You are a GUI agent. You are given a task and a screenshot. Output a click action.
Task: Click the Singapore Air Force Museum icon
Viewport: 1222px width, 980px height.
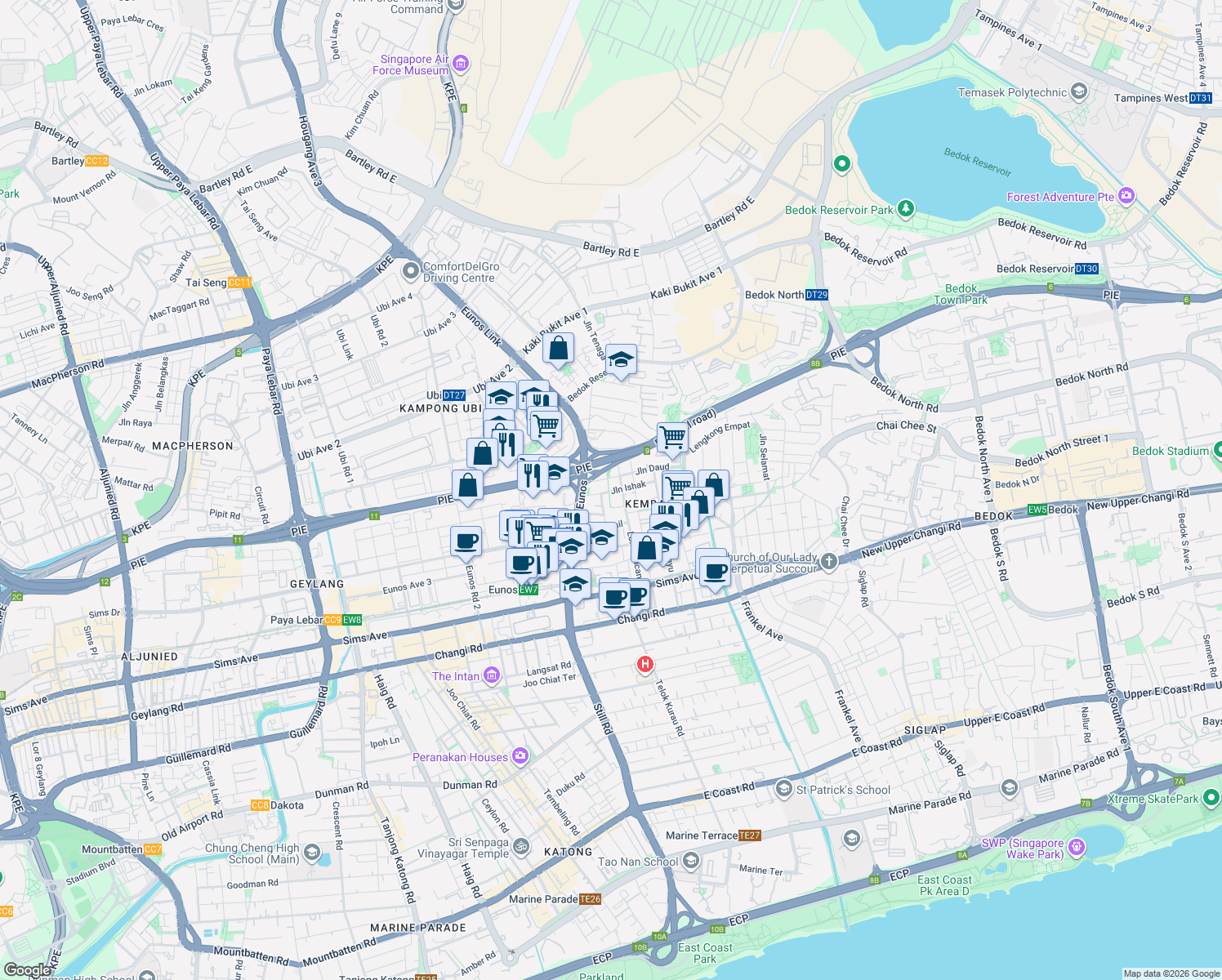[461, 64]
